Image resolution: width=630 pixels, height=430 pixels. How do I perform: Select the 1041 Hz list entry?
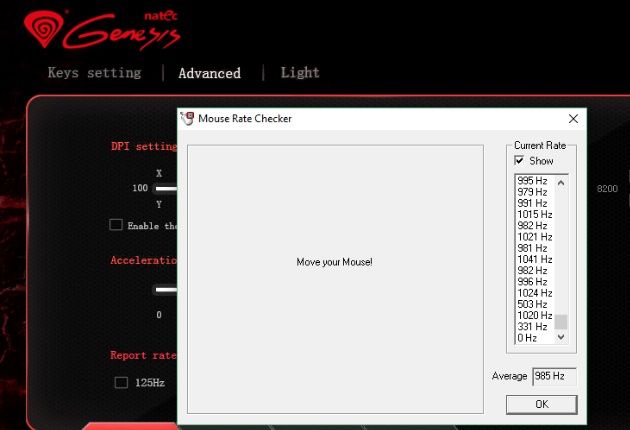coord(534,259)
